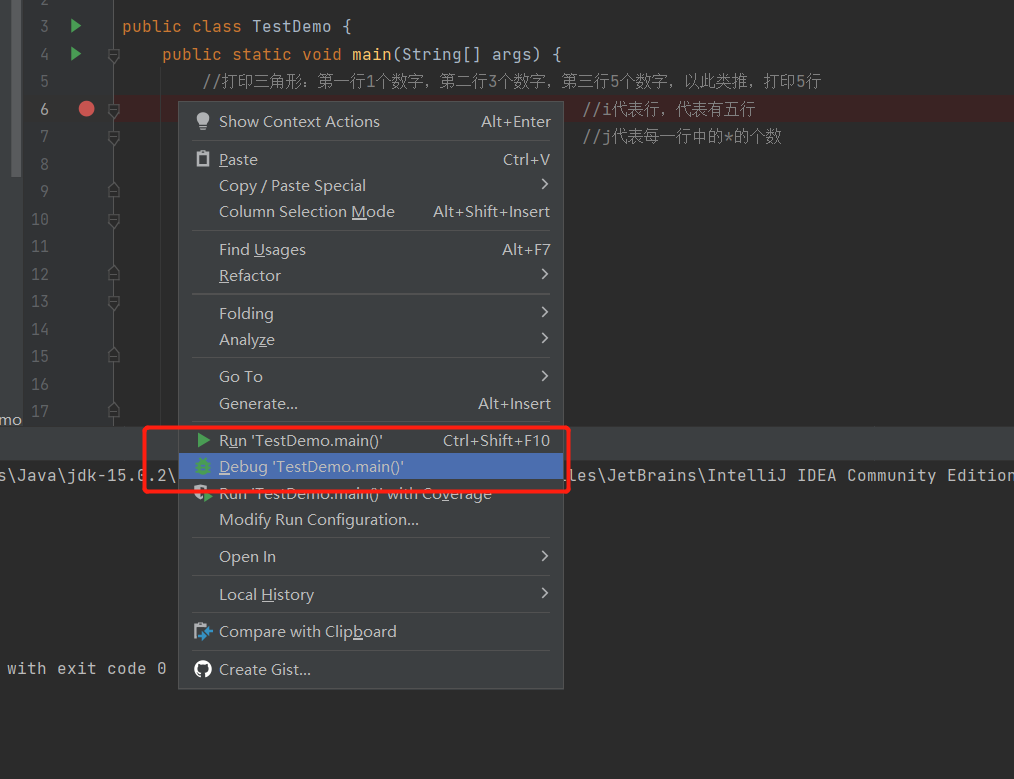This screenshot has width=1014, height=779.
Task: Click line number 8 in the gutter
Action: [x=44, y=164]
